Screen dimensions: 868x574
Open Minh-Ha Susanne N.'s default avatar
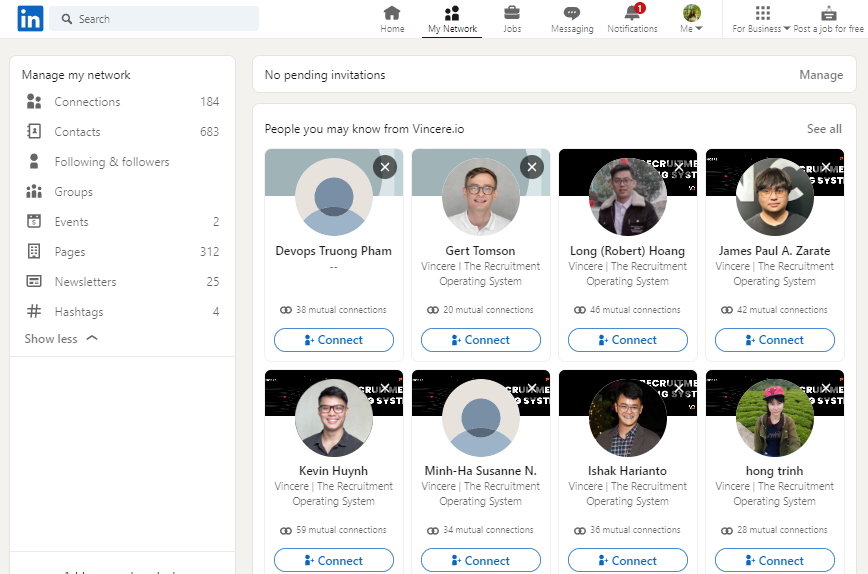[x=480, y=418]
